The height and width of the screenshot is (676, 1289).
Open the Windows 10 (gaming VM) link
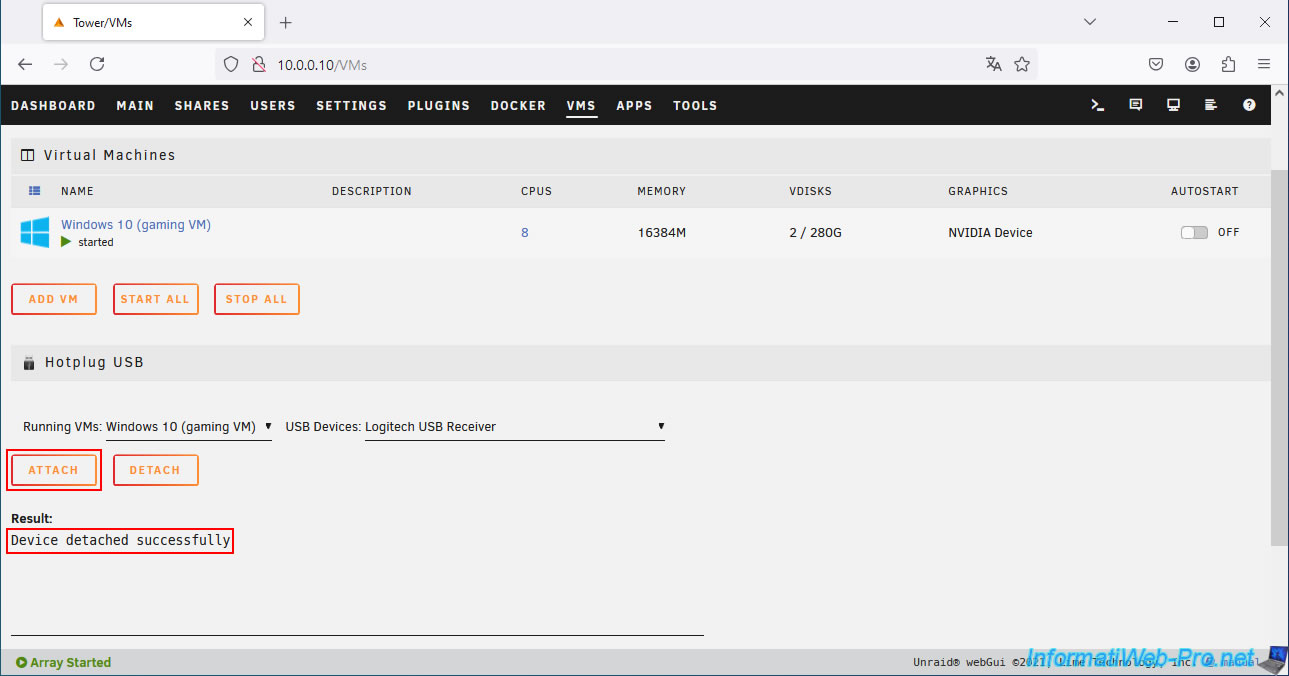click(x=136, y=225)
